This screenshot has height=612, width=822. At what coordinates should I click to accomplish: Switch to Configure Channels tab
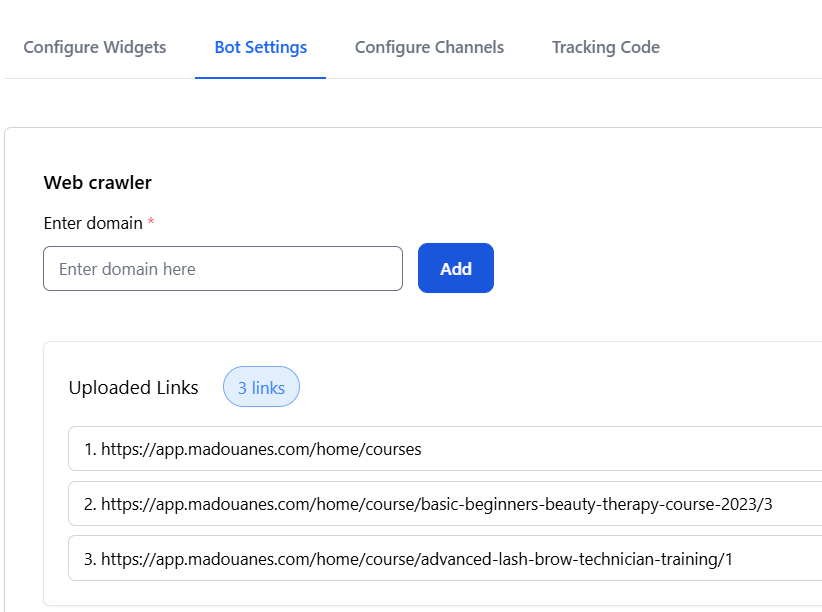[429, 47]
